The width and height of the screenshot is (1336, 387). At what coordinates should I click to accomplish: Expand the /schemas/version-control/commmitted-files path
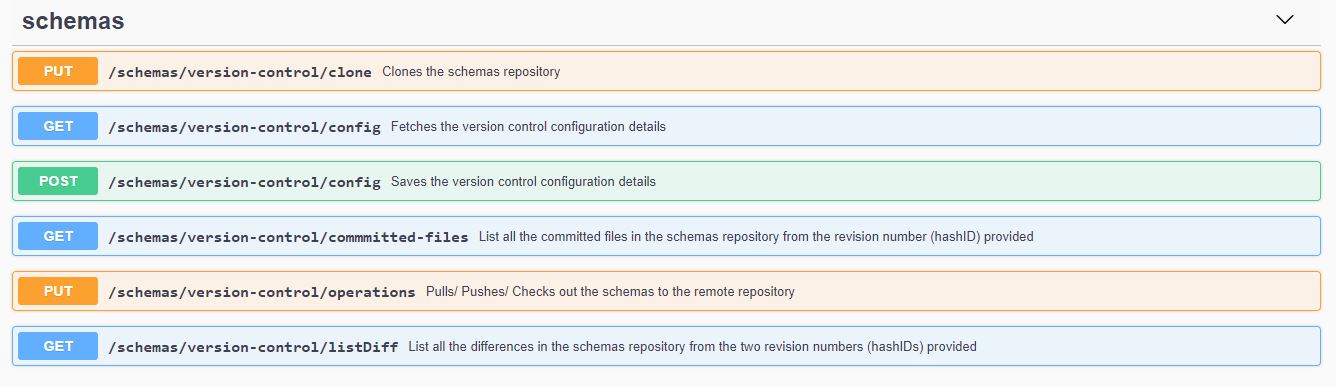point(288,237)
